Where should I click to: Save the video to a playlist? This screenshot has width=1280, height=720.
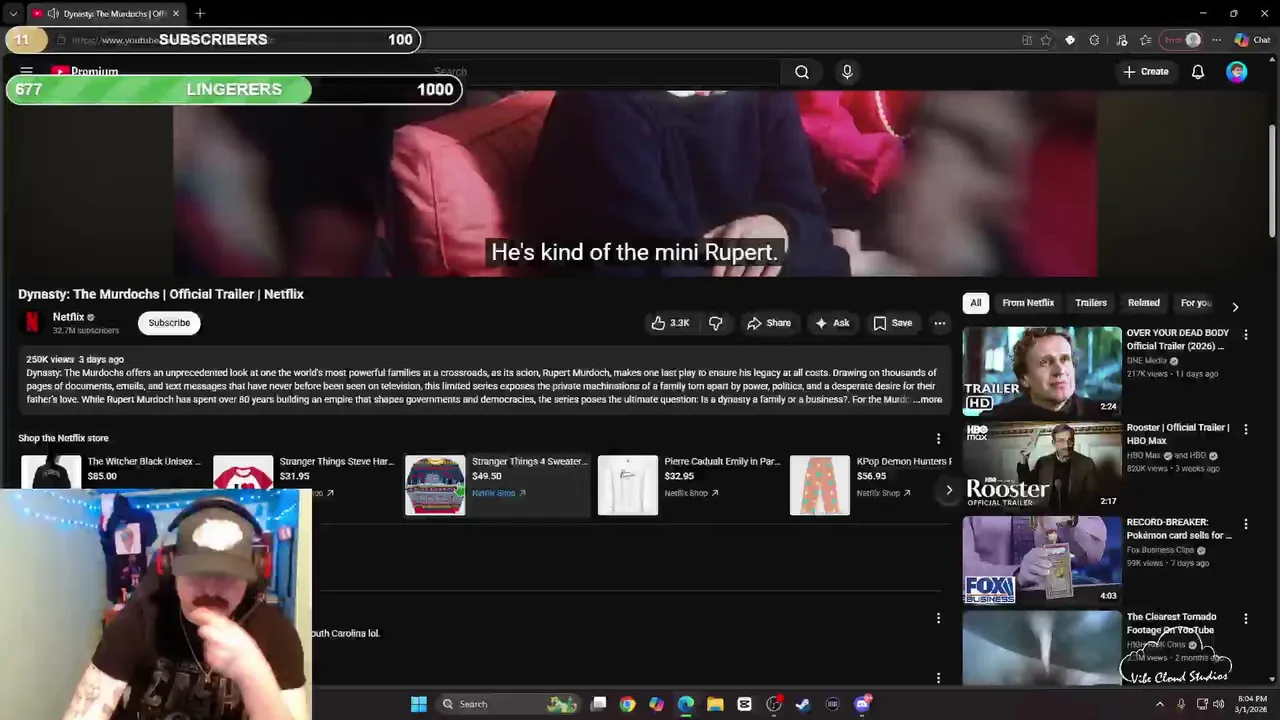(892, 323)
